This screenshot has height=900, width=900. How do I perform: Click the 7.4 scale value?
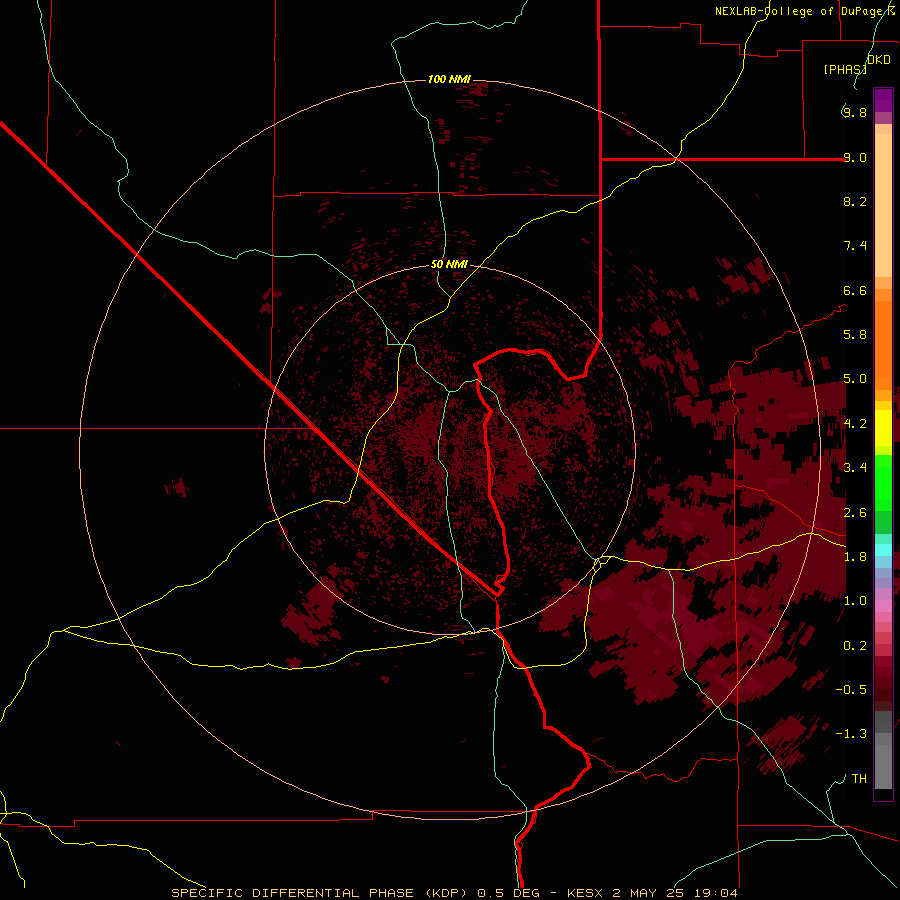pyautogui.click(x=855, y=246)
